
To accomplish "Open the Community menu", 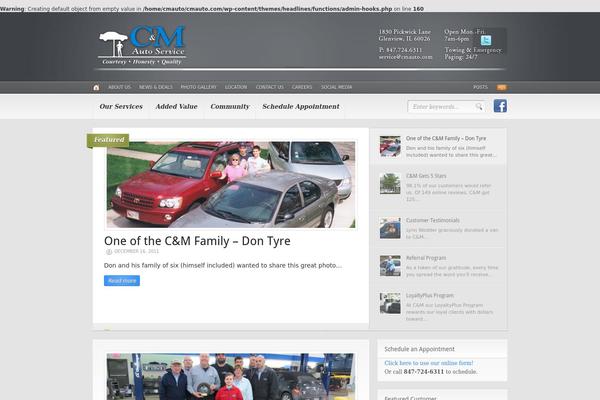I will tap(230, 106).
